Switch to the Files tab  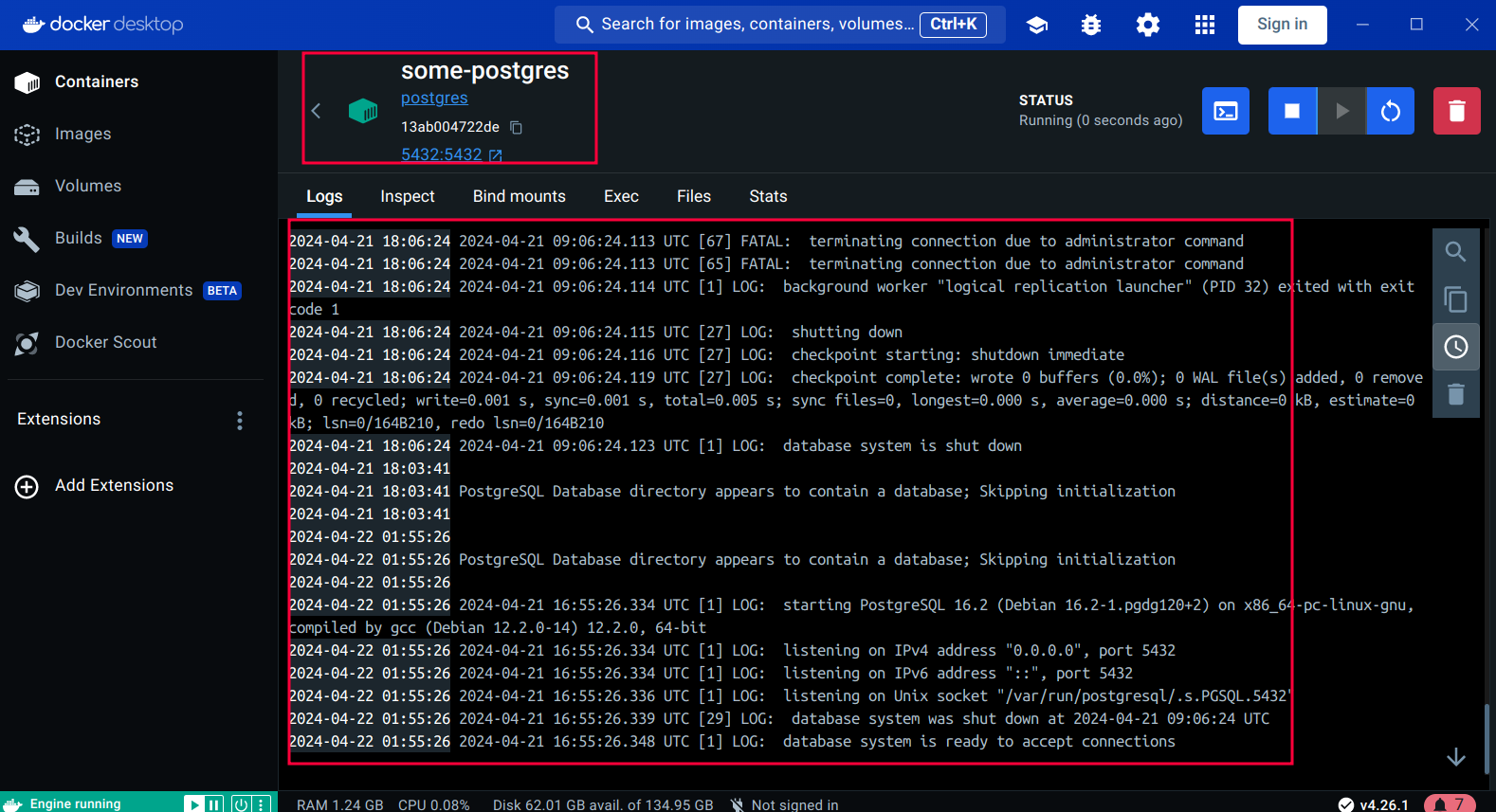[694, 196]
